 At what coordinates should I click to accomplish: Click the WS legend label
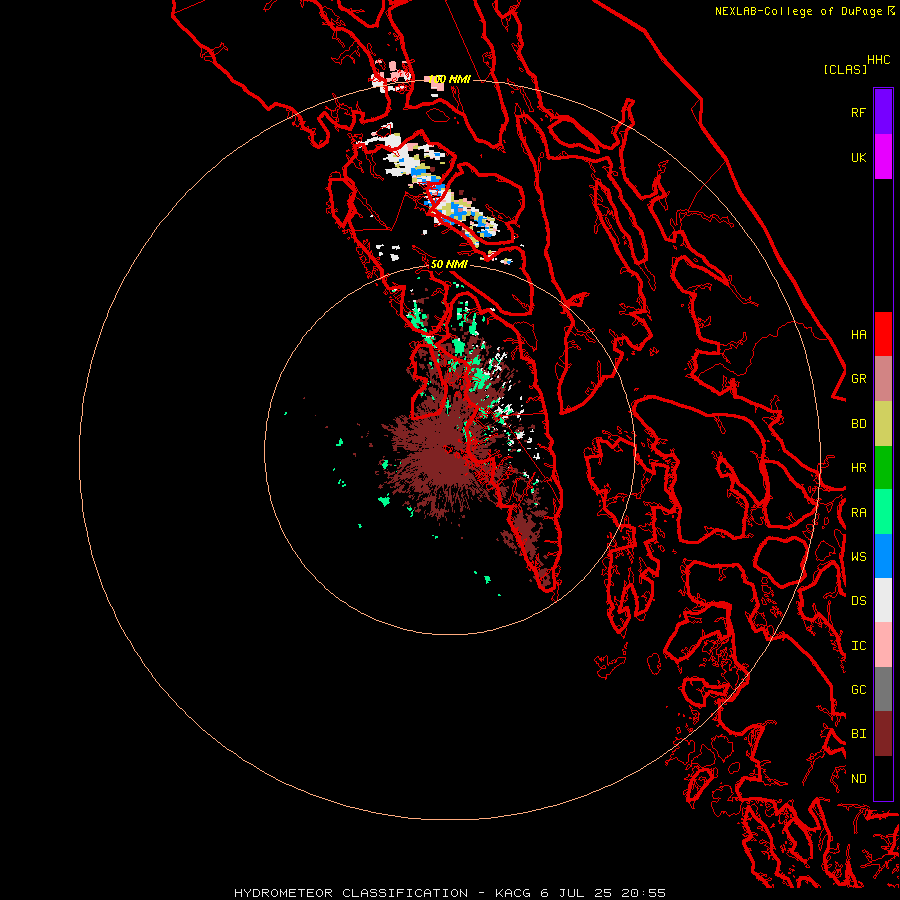858,557
